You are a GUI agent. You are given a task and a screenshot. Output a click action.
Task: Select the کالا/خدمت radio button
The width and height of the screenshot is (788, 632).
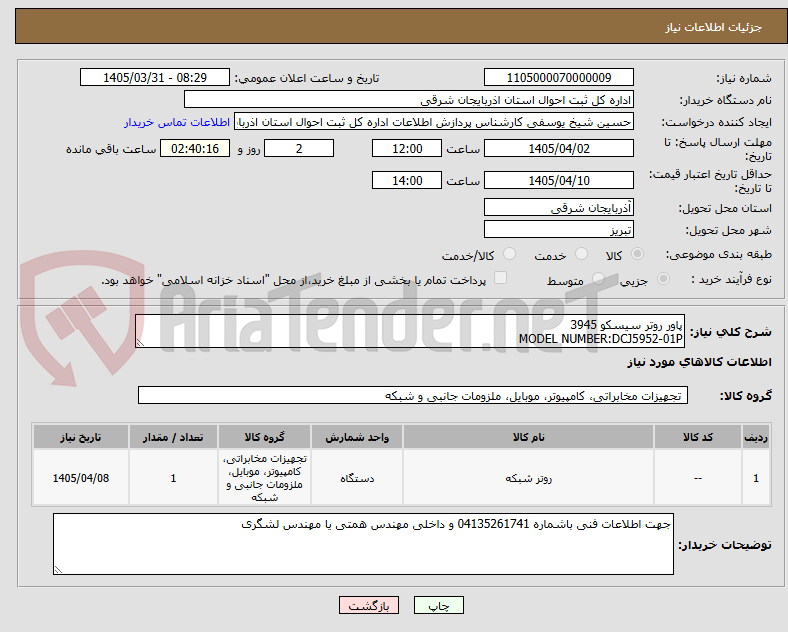[x=510, y=254]
